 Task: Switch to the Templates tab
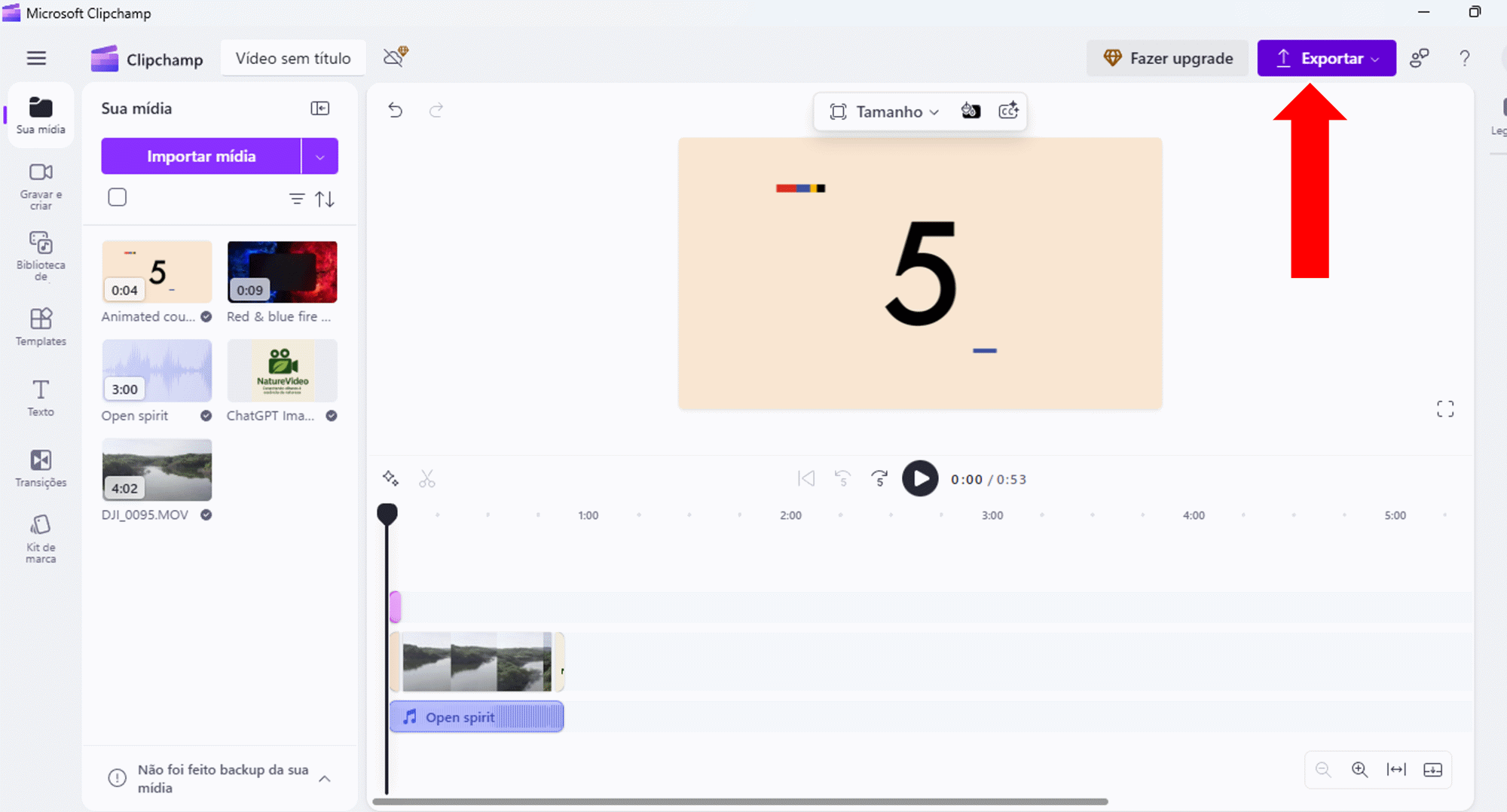coord(41,327)
